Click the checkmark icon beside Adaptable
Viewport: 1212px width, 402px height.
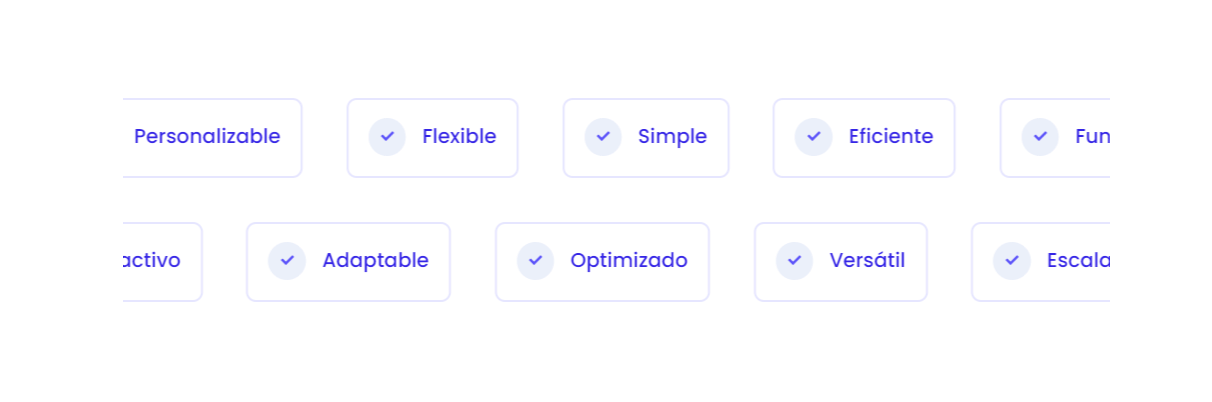coord(287,261)
